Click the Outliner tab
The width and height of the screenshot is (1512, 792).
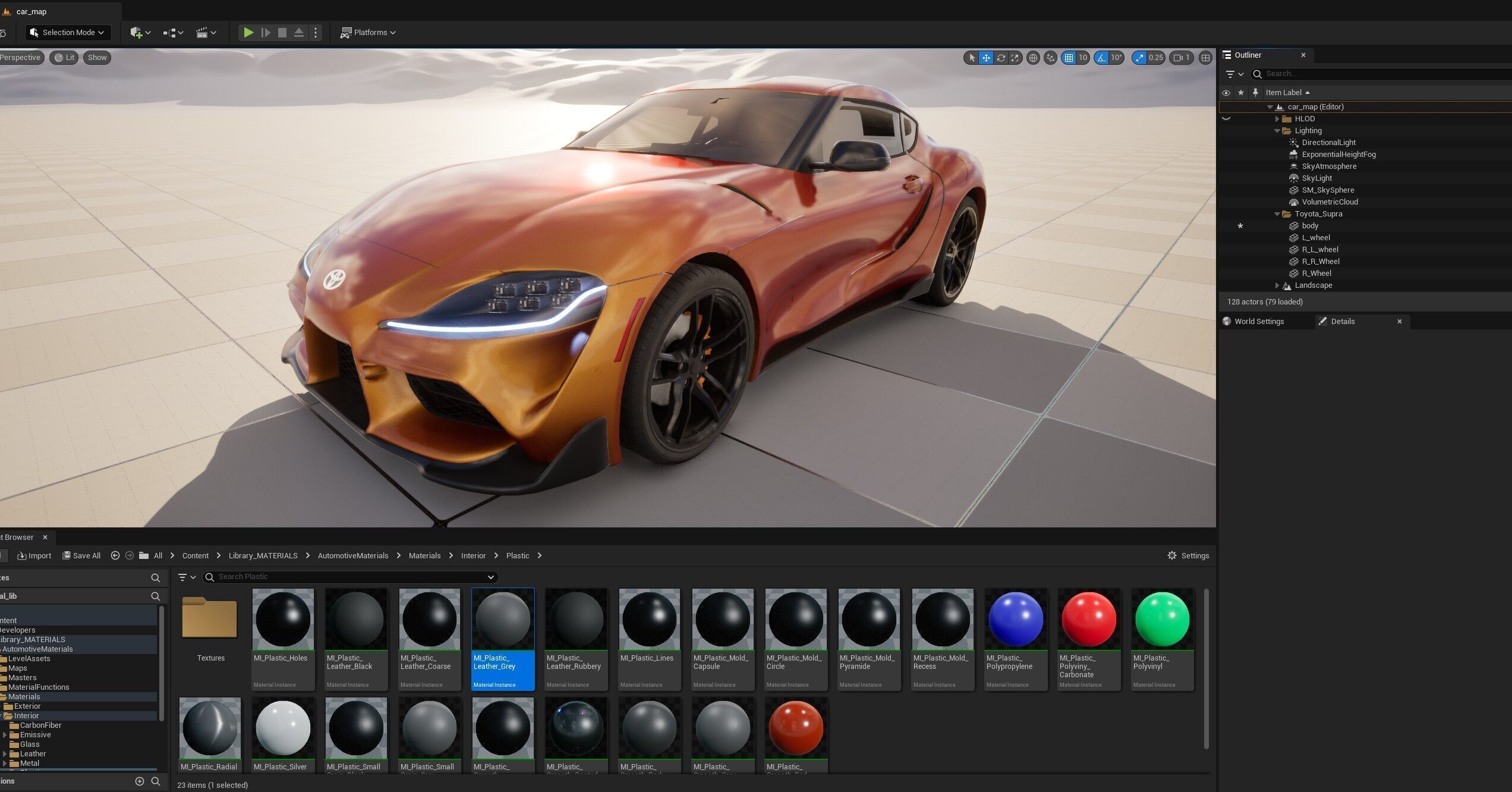pos(1248,55)
